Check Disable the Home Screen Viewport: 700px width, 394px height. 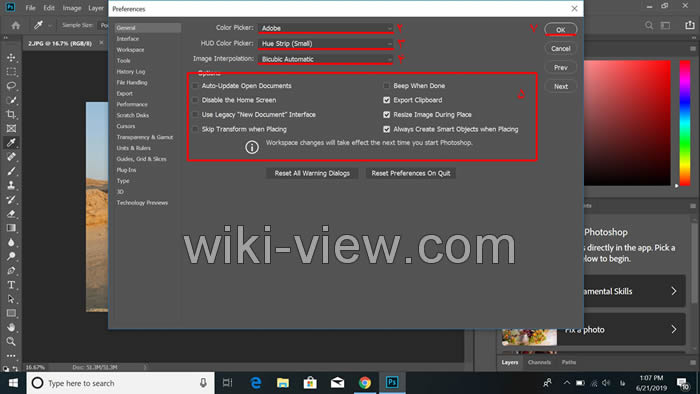(x=195, y=100)
